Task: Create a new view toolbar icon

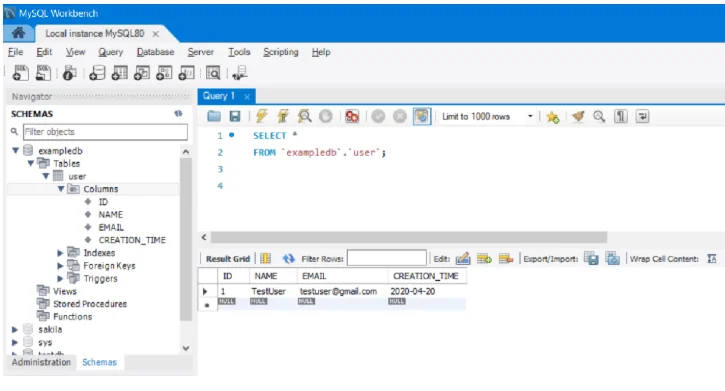Action: [142, 73]
